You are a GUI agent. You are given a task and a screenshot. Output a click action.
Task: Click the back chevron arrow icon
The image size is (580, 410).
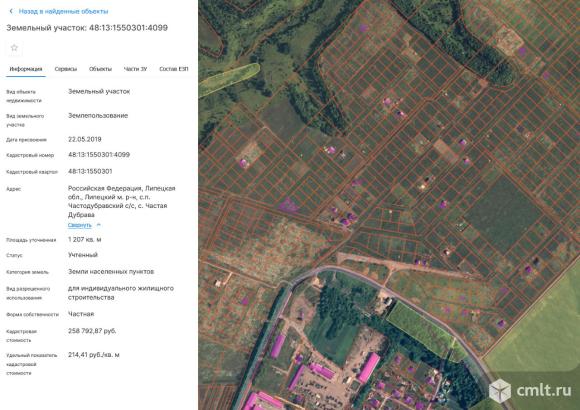[11, 11]
